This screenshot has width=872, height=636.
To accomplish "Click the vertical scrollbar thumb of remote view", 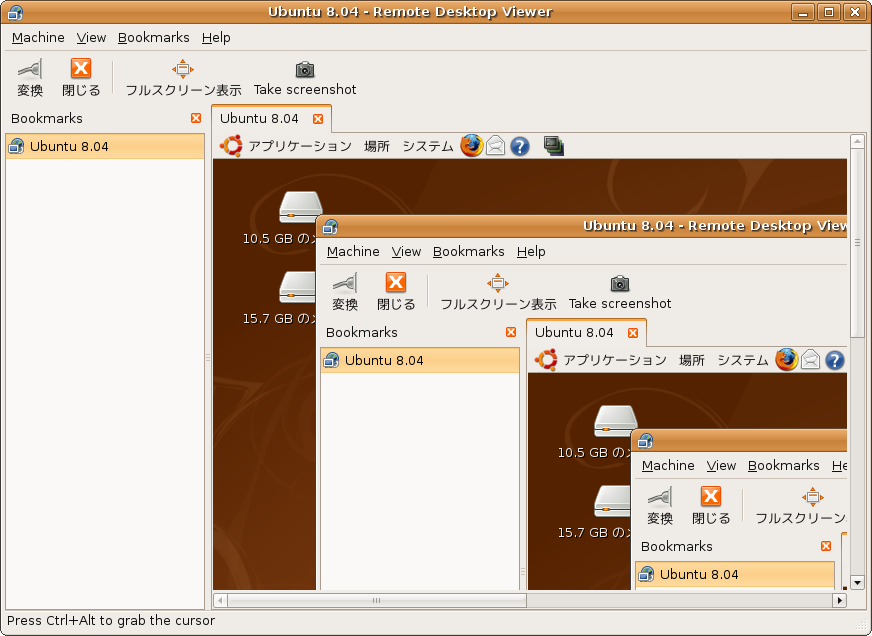I will click(x=857, y=243).
